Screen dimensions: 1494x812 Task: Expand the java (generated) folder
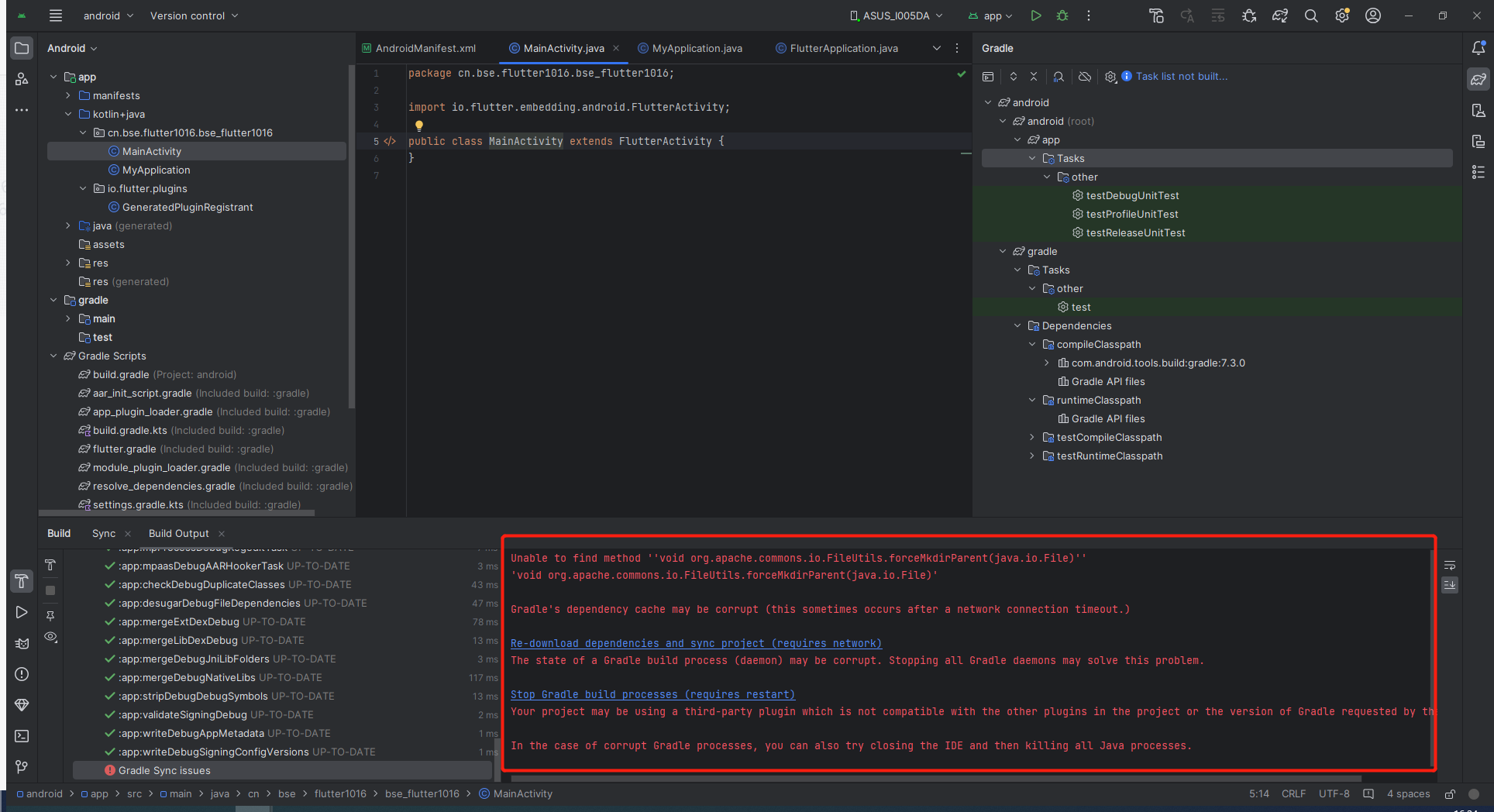68,226
